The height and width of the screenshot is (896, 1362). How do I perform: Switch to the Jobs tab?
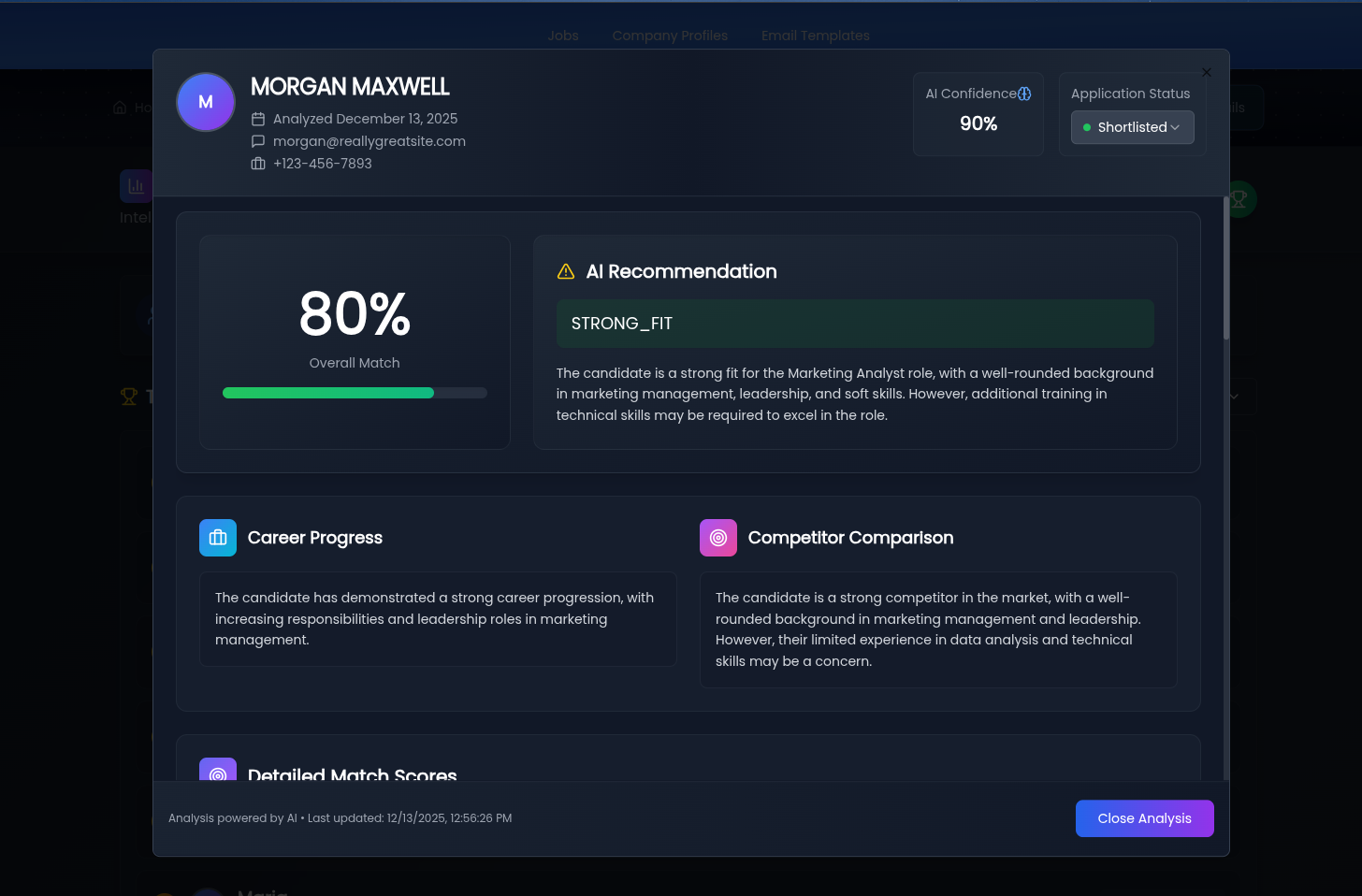563,36
